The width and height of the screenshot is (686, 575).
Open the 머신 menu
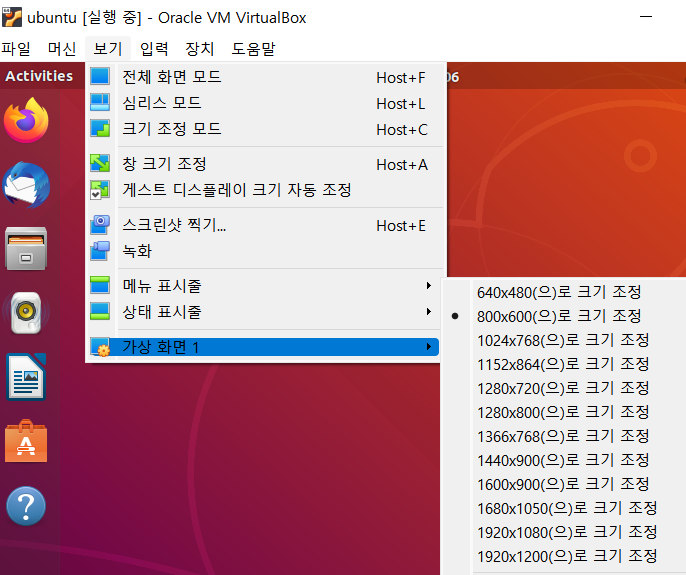(x=62, y=48)
